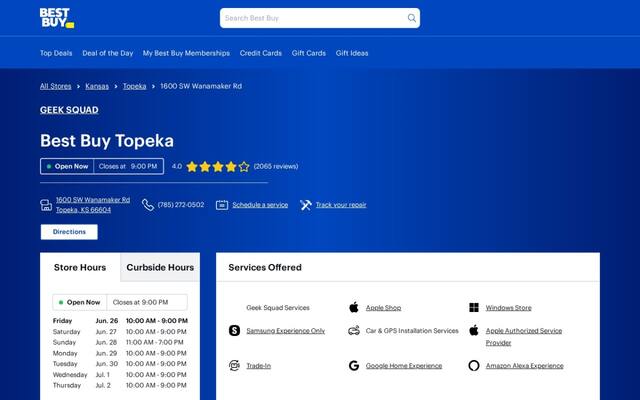Open the 1600 SW Wanamaker Rd address link
640x400 pixels.
(93, 205)
